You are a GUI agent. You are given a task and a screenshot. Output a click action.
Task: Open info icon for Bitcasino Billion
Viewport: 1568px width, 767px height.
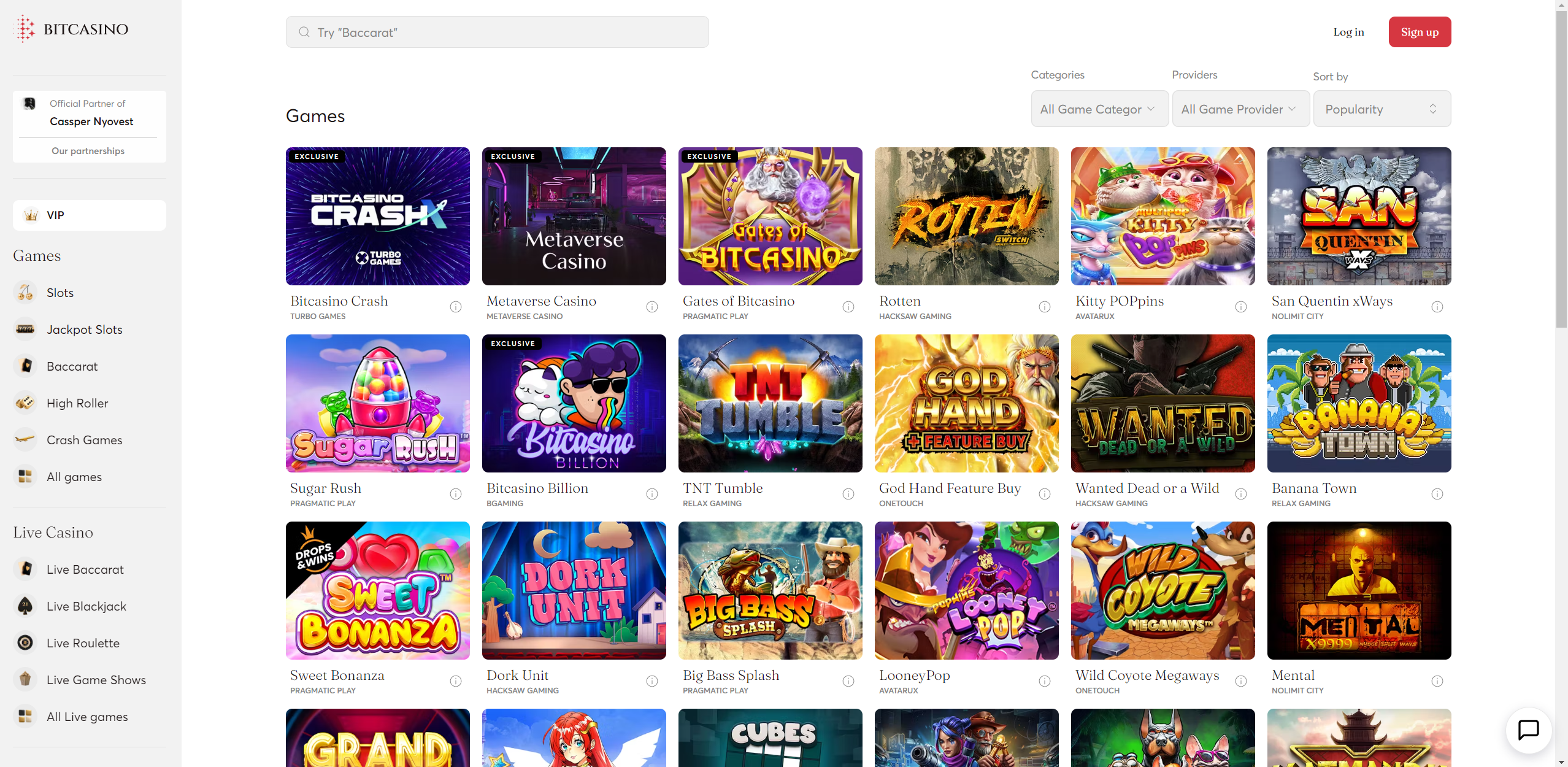(652, 494)
